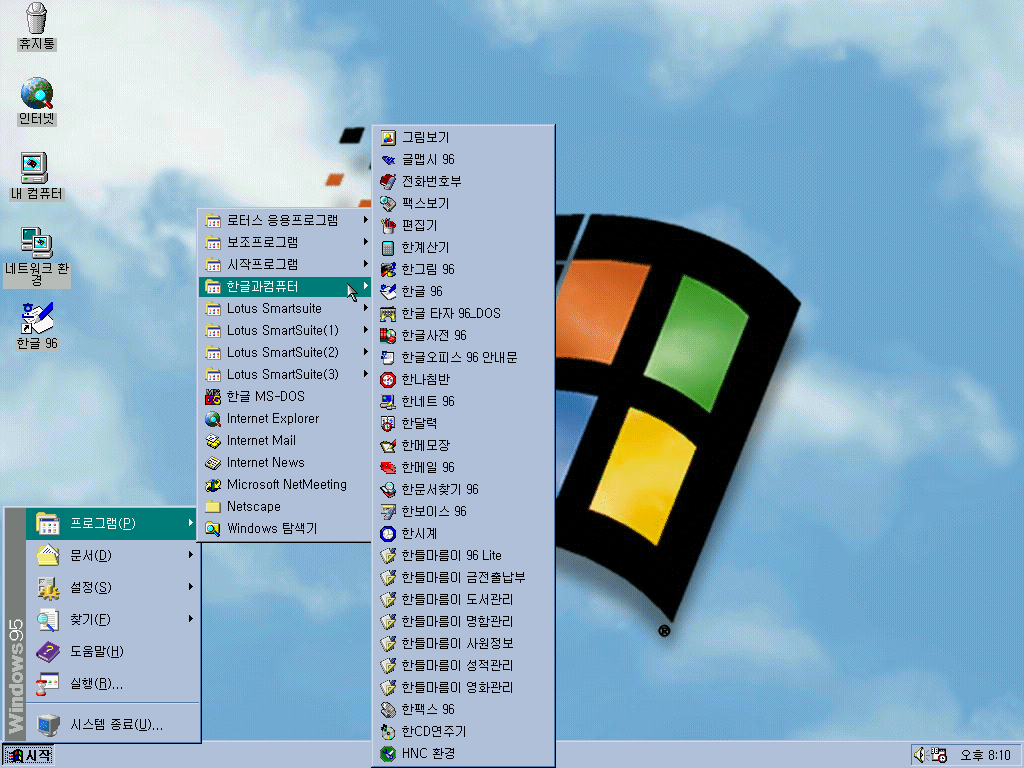The height and width of the screenshot is (768, 1024).
Task: Expand 한글과컴퓨터 folder submenu
Action: [285, 287]
